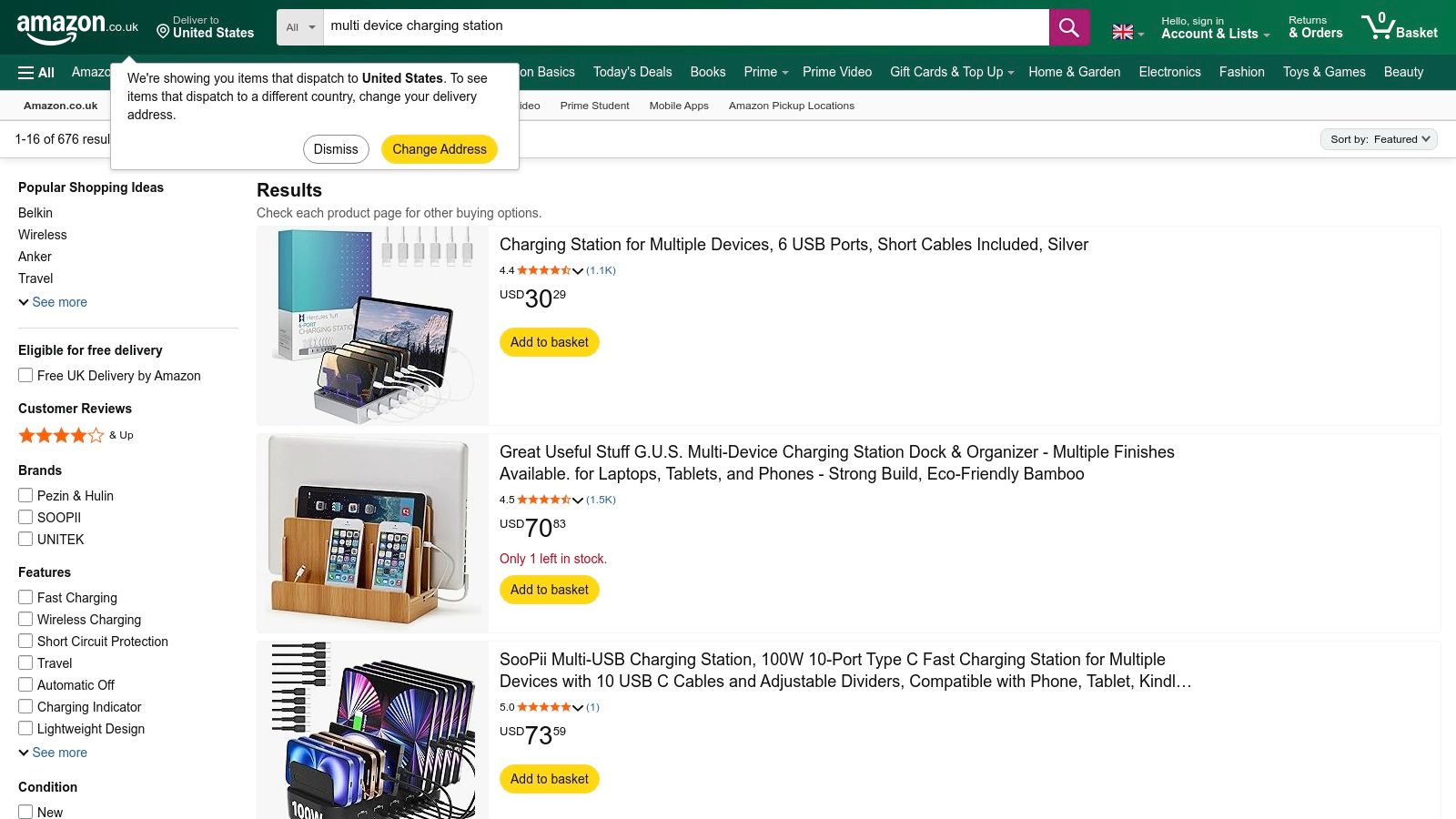Open the Electronics menu

[1169, 72]
